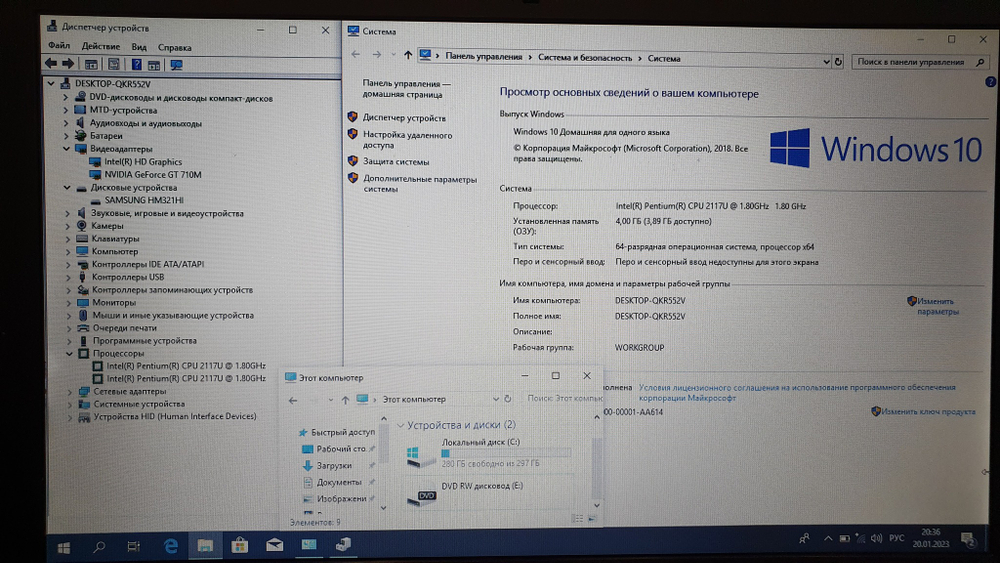Image resolution: width=1000 pixels, height=563 pixels.
Task: Select Загрузки in navigation pane
Action: 334,466
